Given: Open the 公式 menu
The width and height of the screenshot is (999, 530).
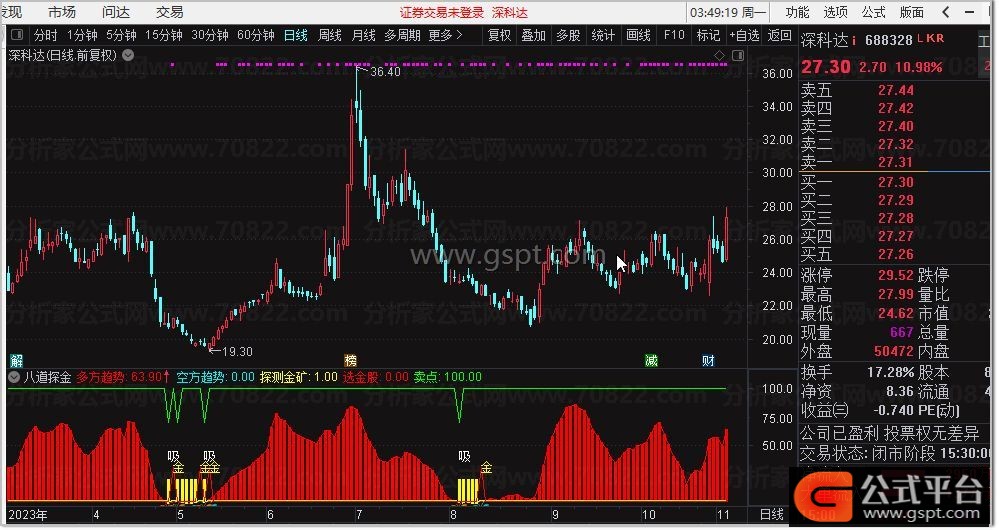Looking at the screenshot, I should (873, 12).
